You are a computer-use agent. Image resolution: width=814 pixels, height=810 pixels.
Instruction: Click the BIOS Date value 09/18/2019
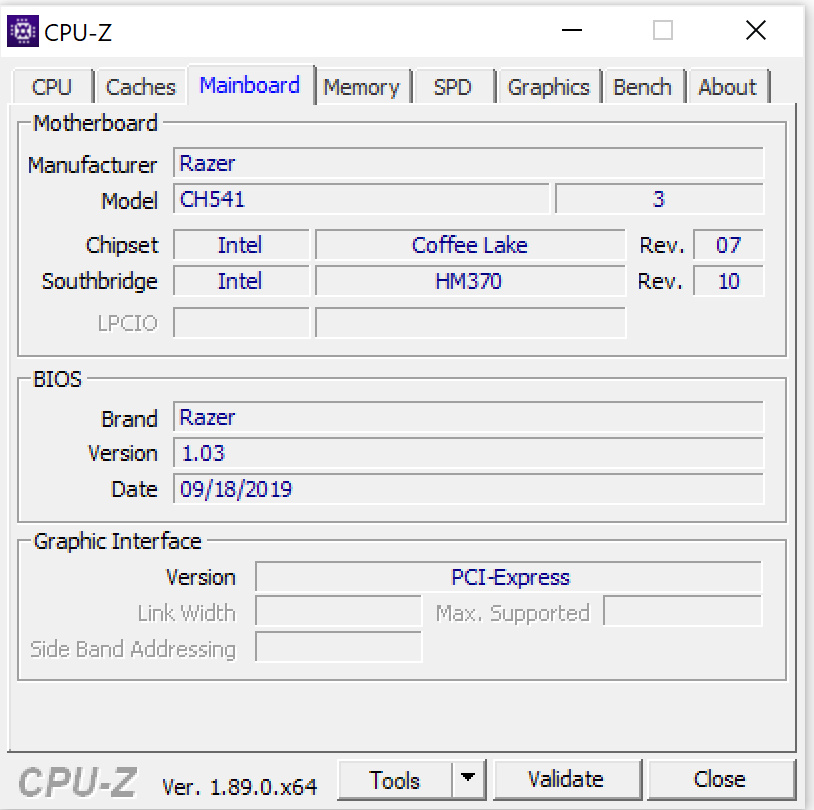pyautogui.click(x=468, y=489)
